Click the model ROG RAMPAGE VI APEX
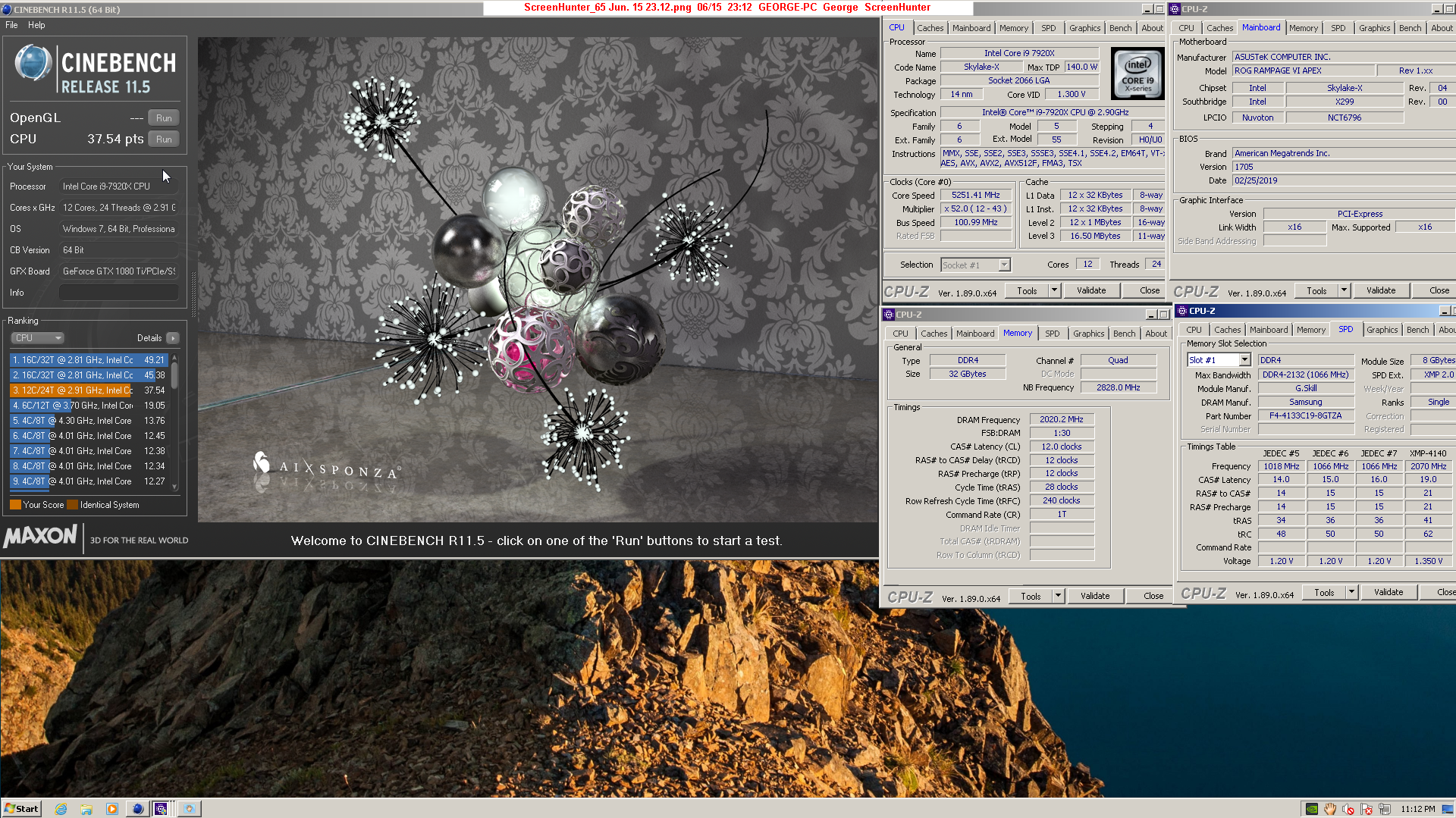This screenshot has height=818, width=1456. tap(1304, 71)
